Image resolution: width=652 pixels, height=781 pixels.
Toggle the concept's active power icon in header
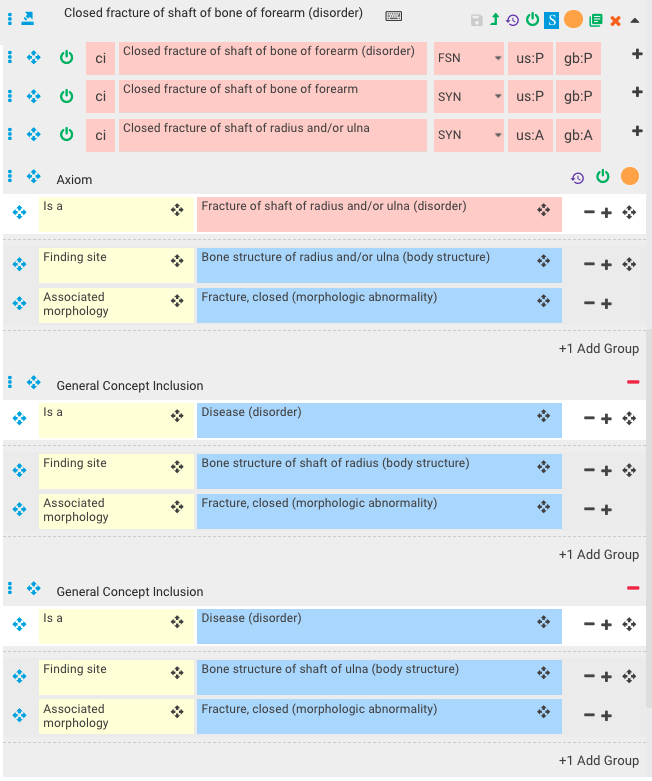[x=532, y=19]
